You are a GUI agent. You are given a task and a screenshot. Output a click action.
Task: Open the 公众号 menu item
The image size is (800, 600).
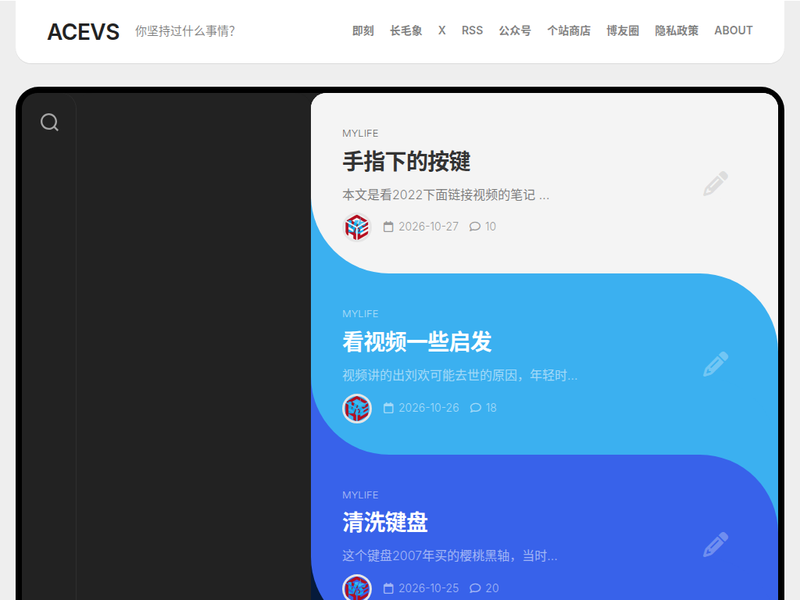pyautogui.click(x=515, y=31)
